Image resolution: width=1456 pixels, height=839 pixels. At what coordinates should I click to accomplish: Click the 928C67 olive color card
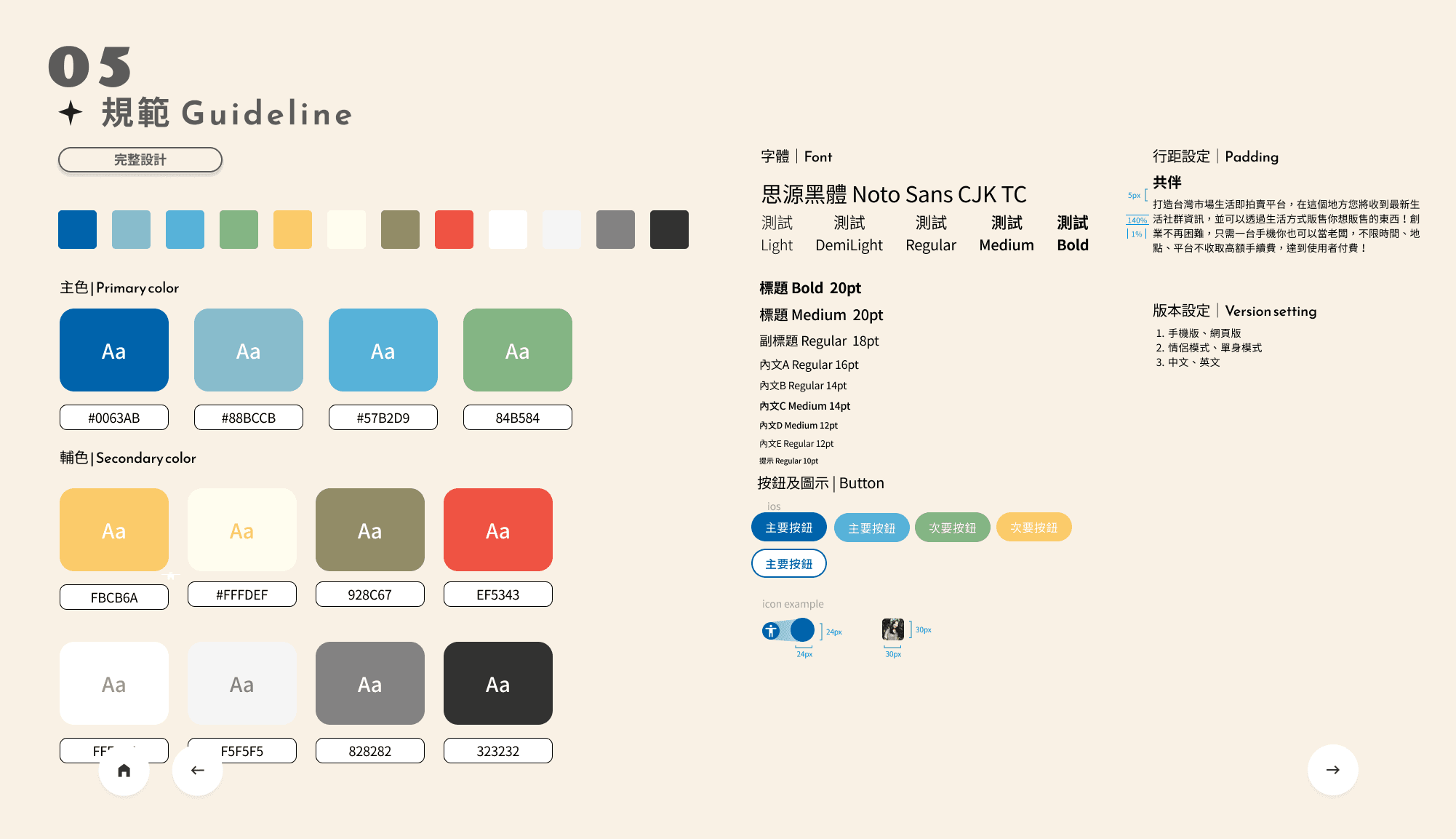(370, 530)
